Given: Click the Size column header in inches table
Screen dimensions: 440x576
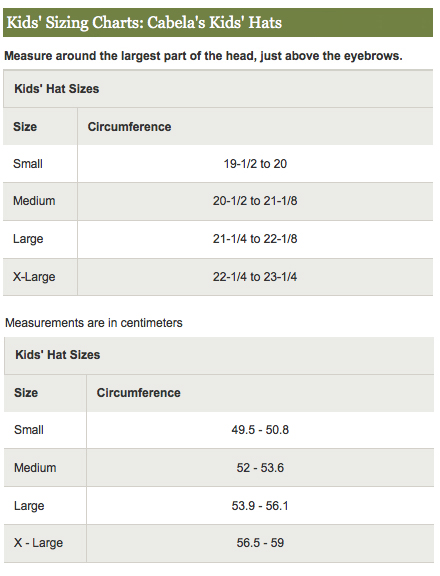Looking at the screenshot, I should tap(25, 127).
